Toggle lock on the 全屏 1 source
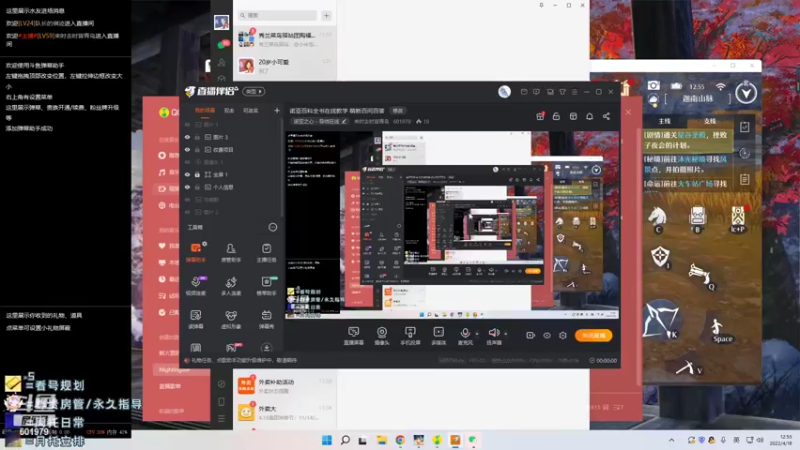This screenshot has width=800, height=450. (197, 174)
